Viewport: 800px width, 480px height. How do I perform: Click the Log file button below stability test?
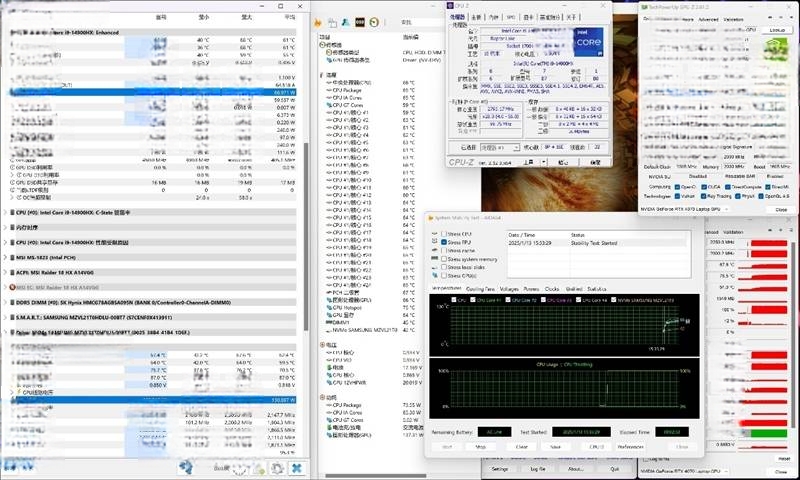coord(538,469)
